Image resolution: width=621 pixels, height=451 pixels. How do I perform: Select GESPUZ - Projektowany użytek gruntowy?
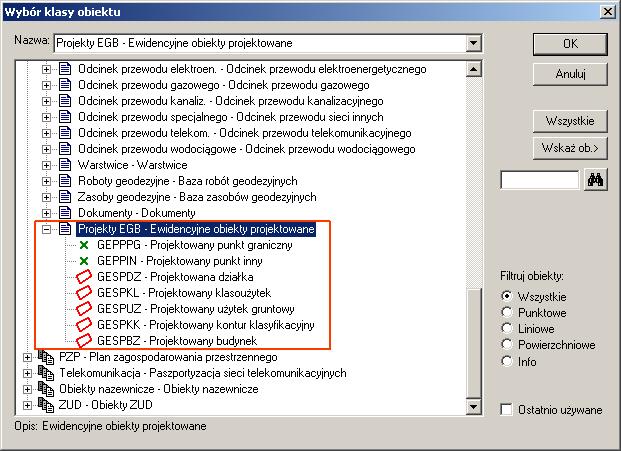click(x=196, y=309)
